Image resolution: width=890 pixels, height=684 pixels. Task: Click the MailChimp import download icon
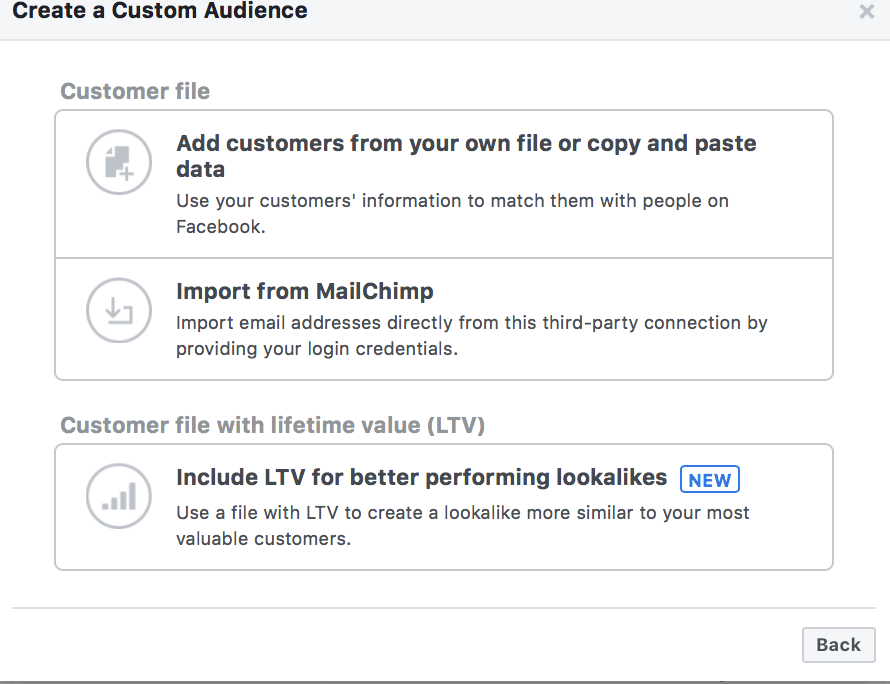pyautogui.click(x=119, y=310)
